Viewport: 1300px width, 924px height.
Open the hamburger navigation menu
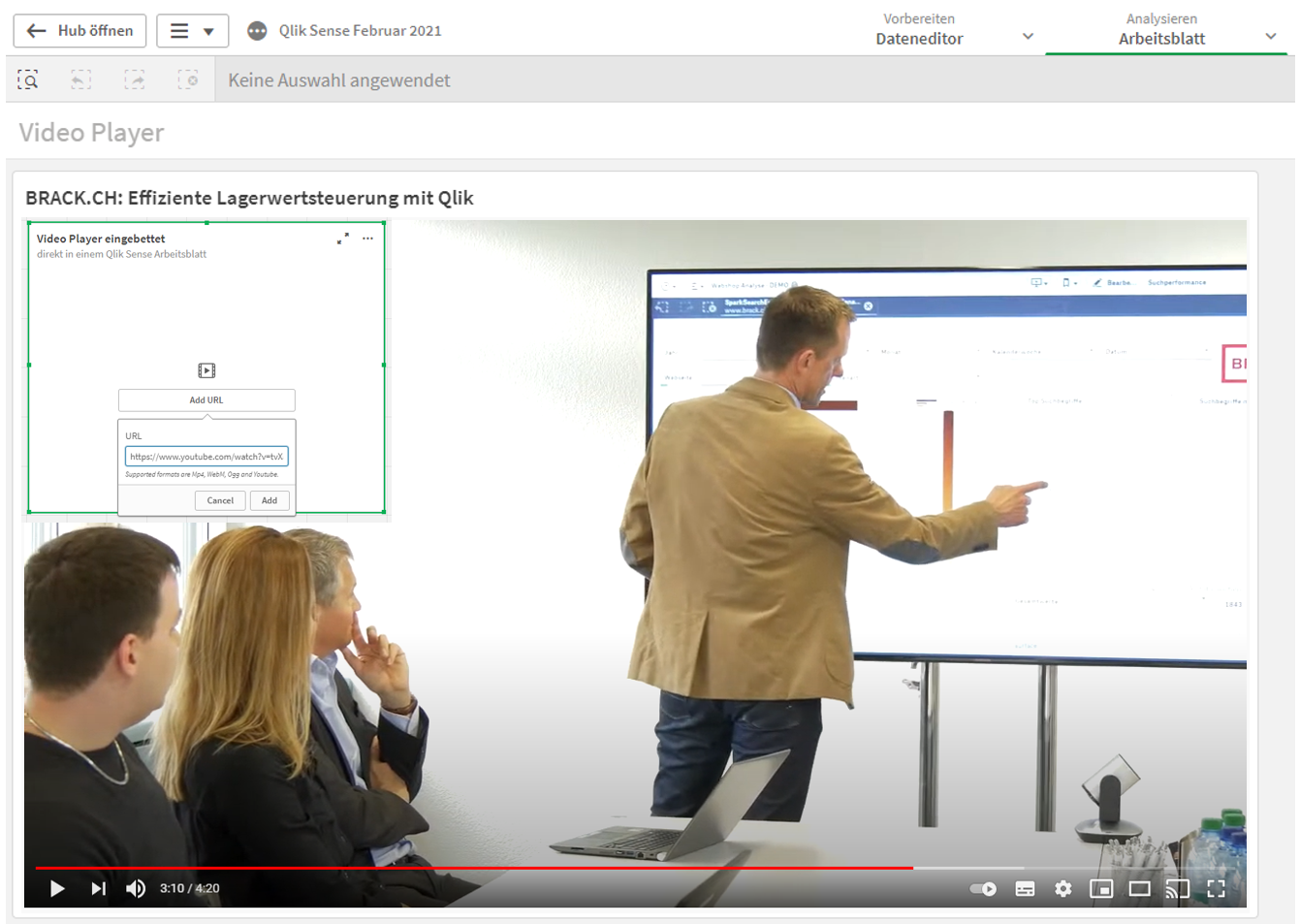click(192, 31)
